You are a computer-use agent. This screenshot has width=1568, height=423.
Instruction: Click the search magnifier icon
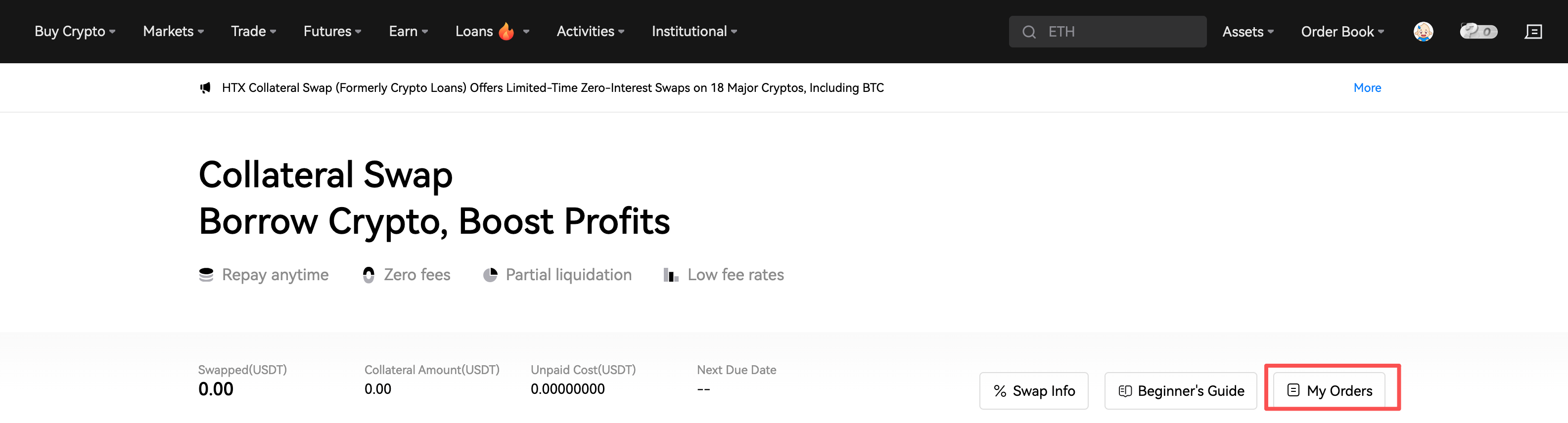pos(1029,32)
